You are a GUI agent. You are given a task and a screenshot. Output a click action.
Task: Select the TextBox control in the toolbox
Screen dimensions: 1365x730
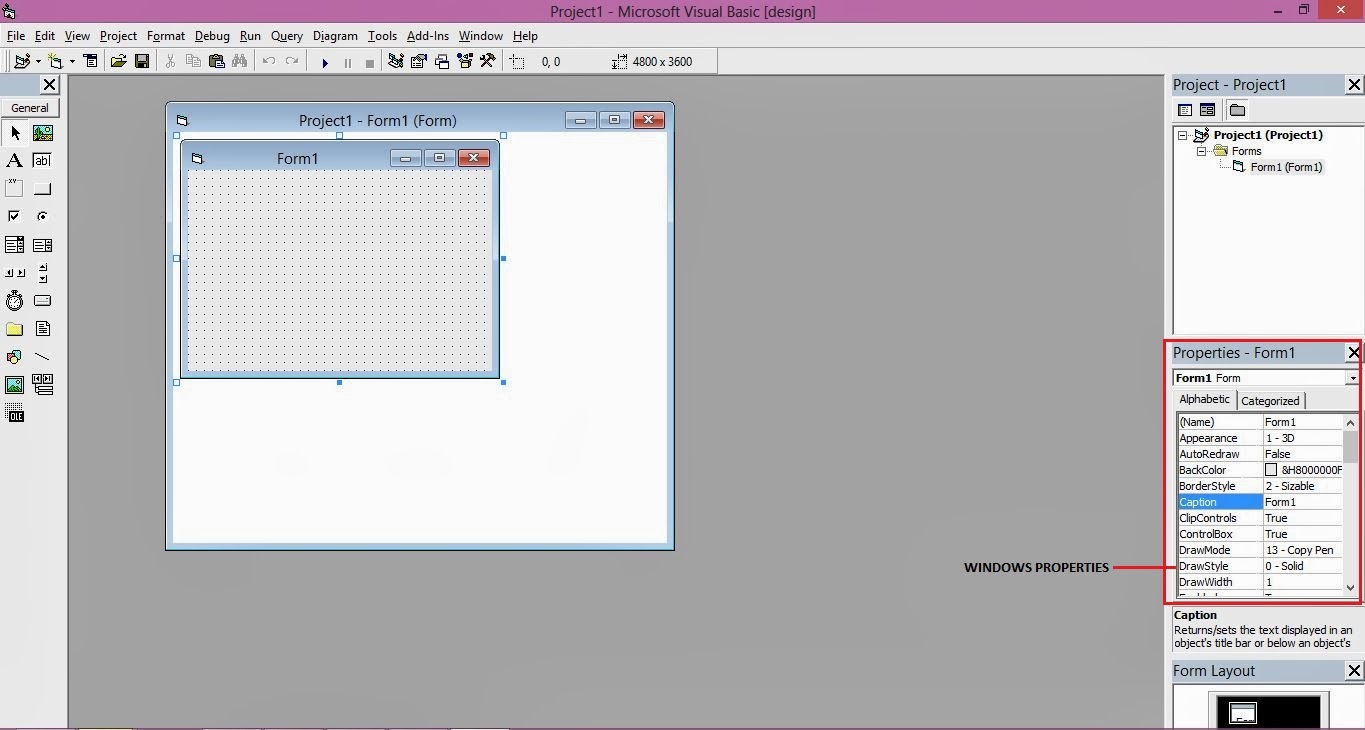pyautogui.click(x=42, y=160)
